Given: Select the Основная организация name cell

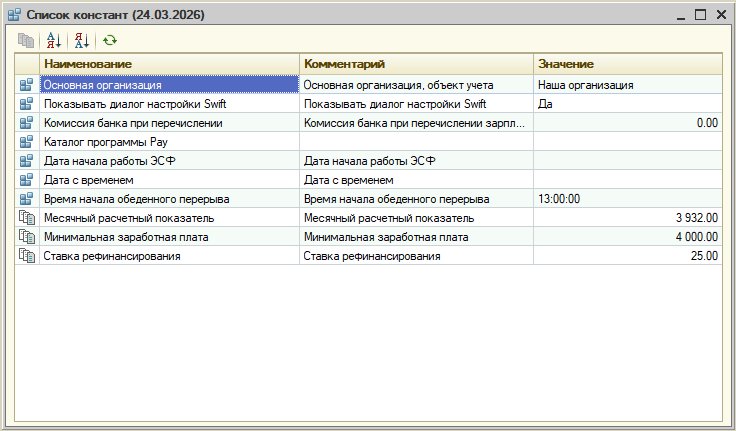Looking at the screenshot, I should (169, 85).
